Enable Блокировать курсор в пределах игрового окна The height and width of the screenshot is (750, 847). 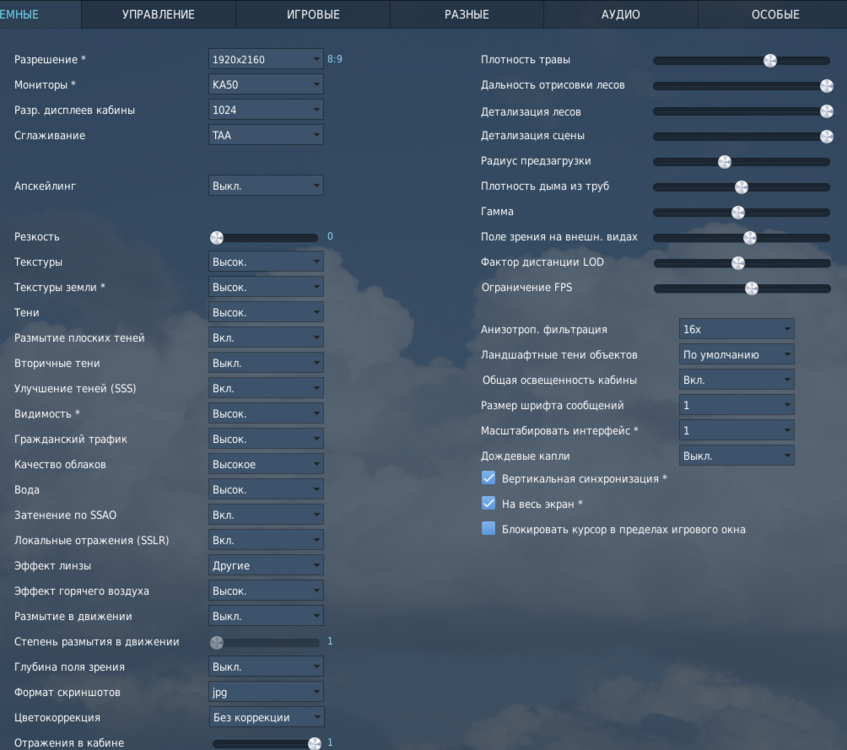[488, 528]
